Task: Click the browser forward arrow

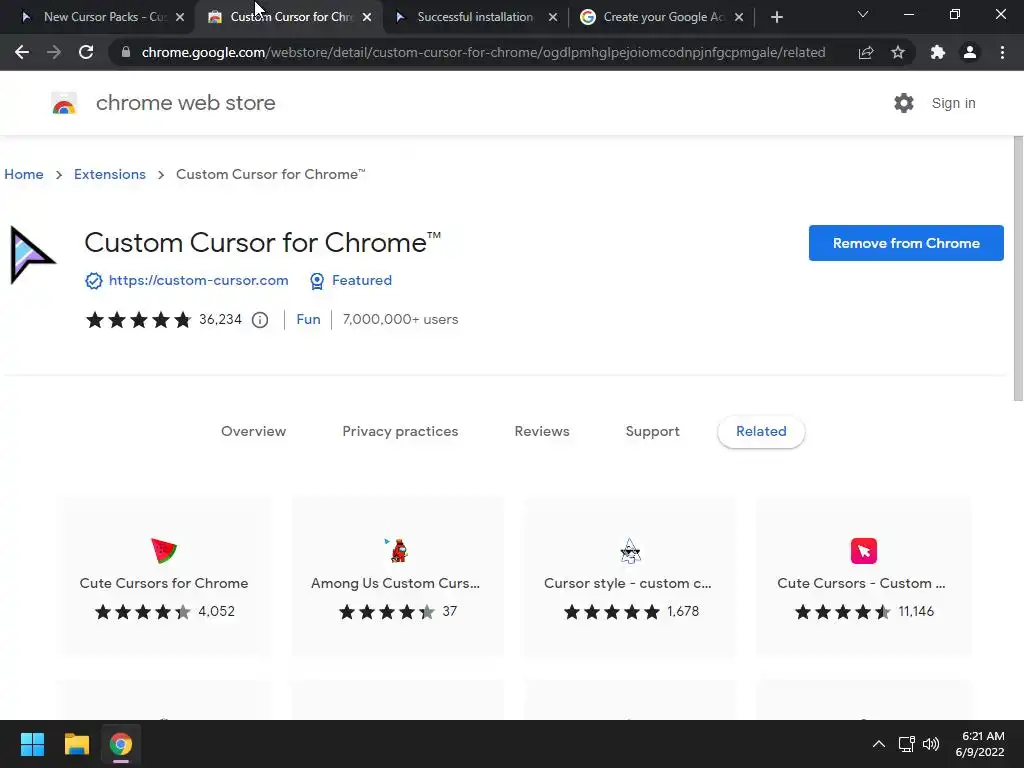Action: click(x=54, y=52)
